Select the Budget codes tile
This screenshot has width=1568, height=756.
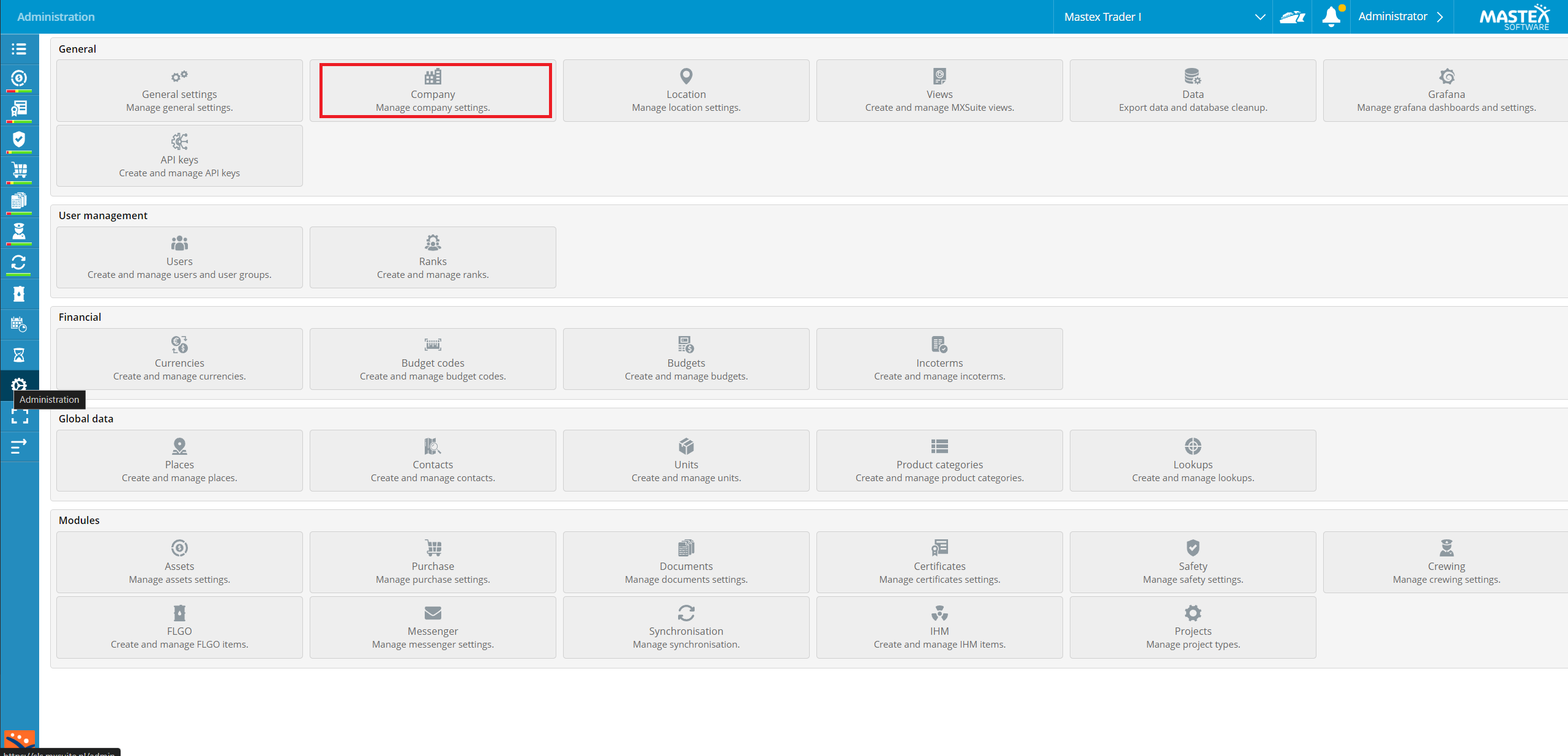point(433,359)
